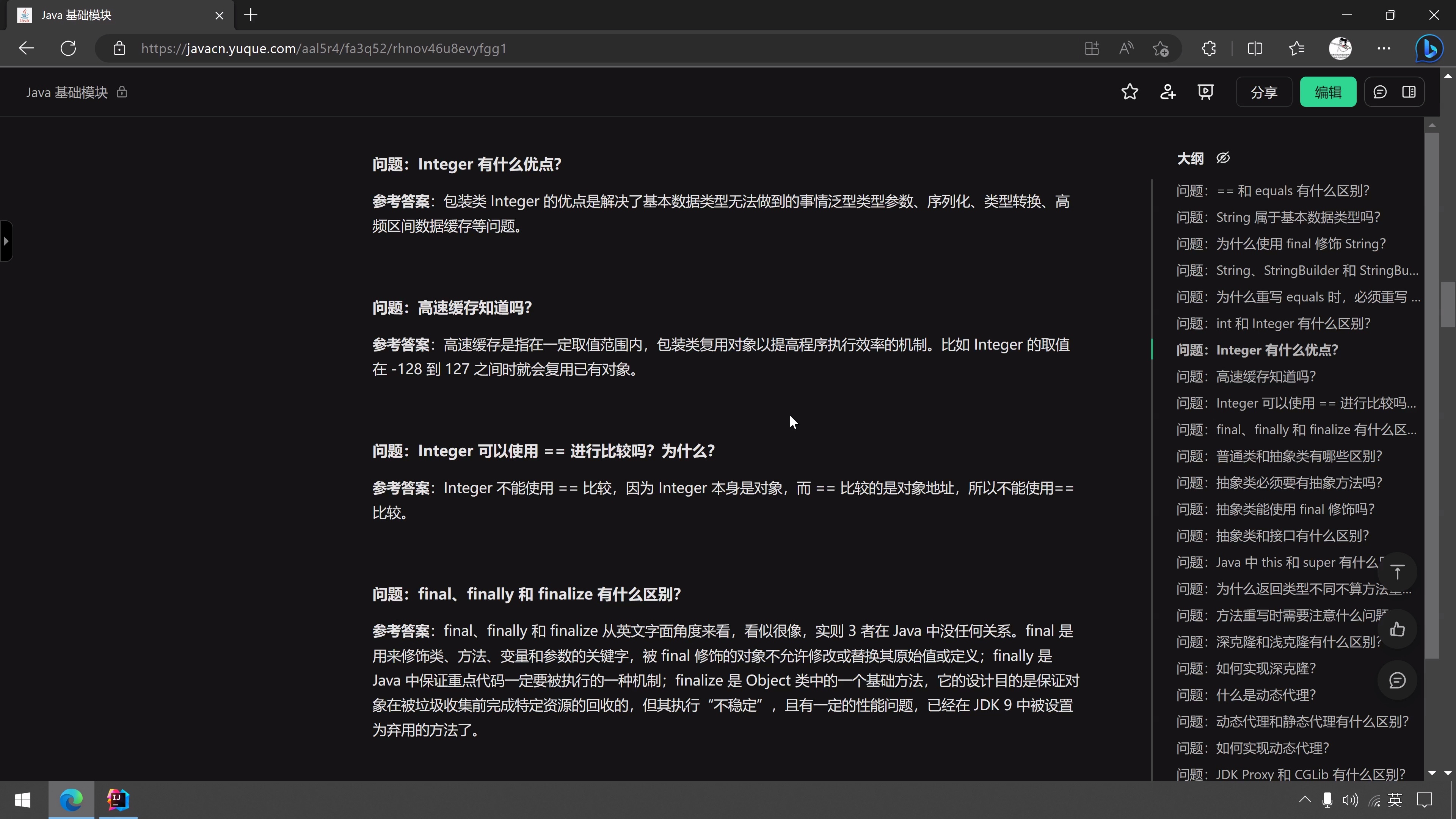The height and width of the screenshot is (819, 1456).
Task: Open IntelliJ IDEA from the taskbar
Action: click(x=118, y=800)
